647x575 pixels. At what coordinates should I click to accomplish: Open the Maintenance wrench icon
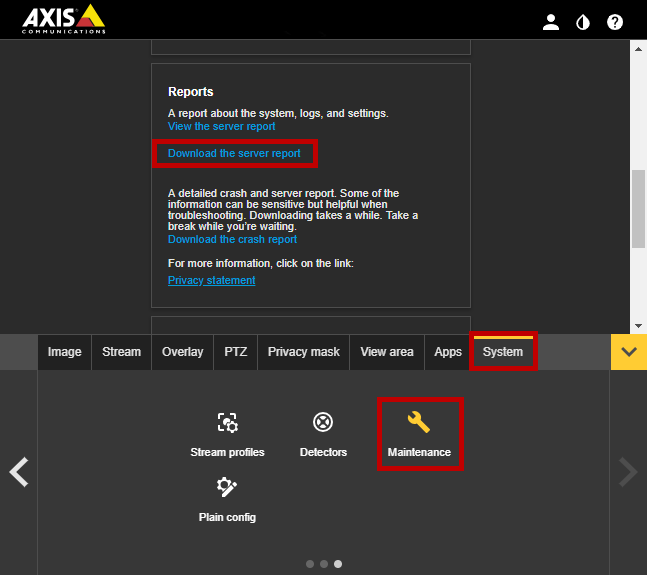[419, 423]
